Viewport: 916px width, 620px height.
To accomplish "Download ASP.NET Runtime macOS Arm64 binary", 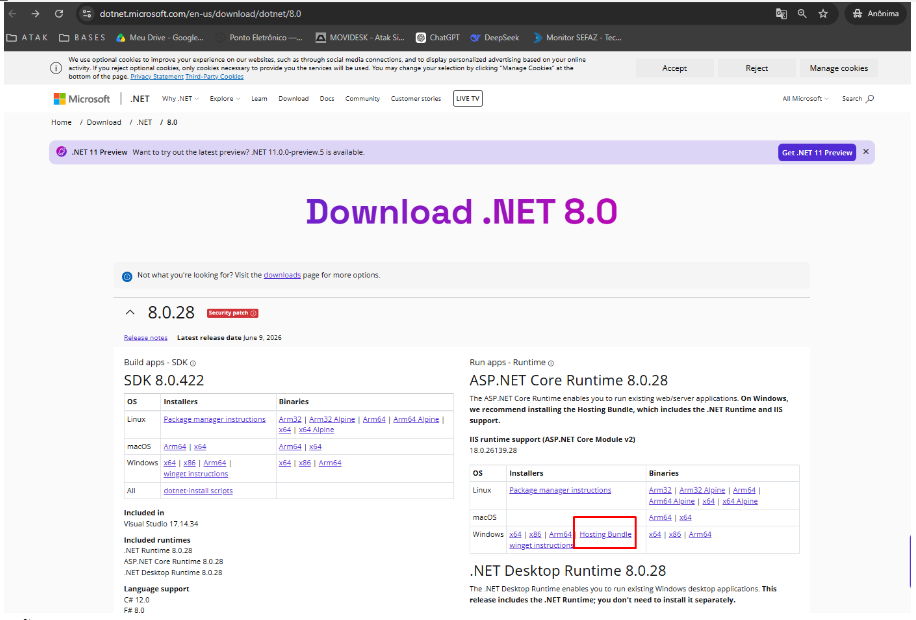I will 660,518.
